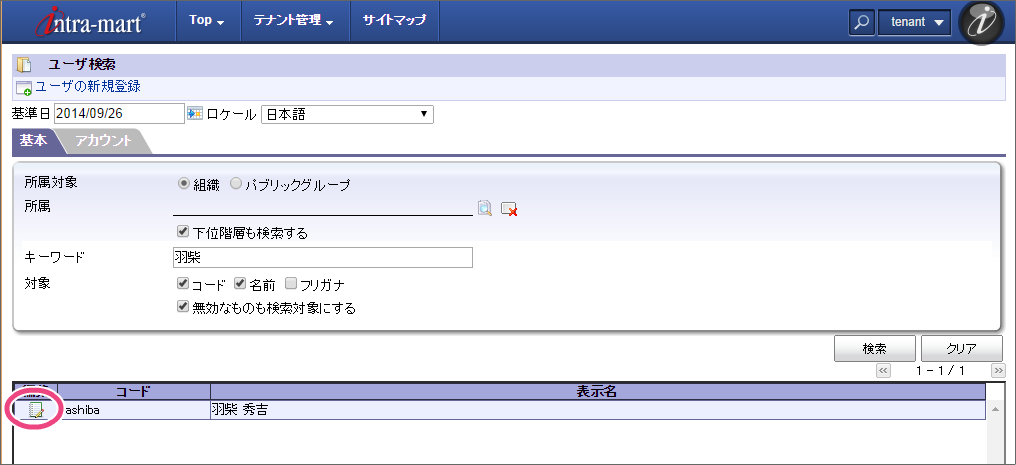Open the ロケール dropdown
The height and width of the screenshot is (465, 1016).
click(x=347, y=114)
